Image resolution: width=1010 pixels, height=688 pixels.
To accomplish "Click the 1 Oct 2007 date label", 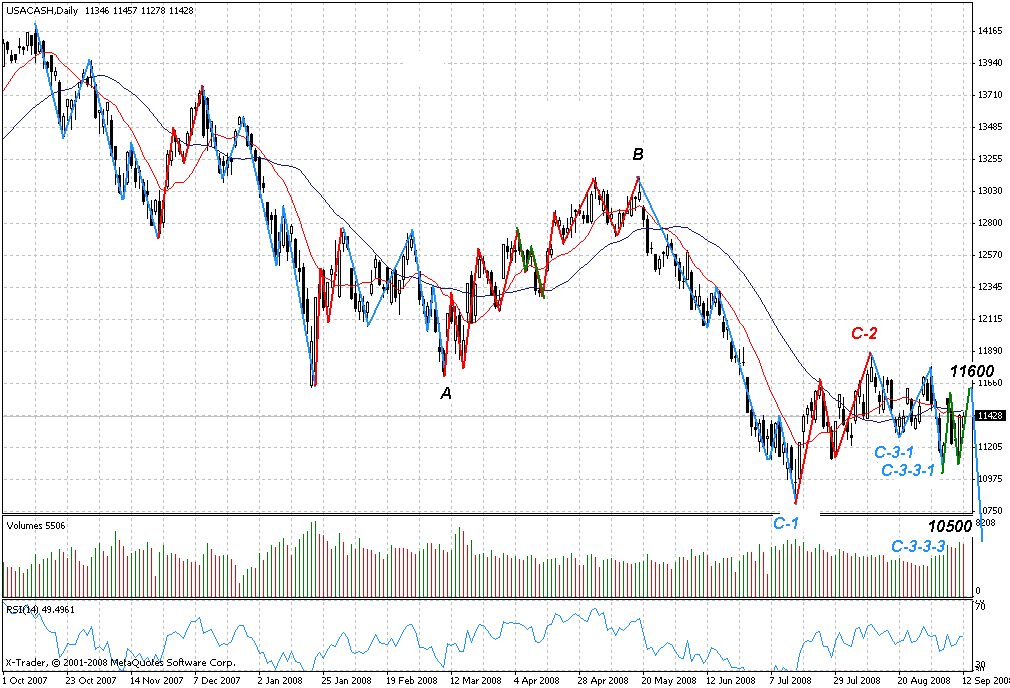I will tap(24, 680).
